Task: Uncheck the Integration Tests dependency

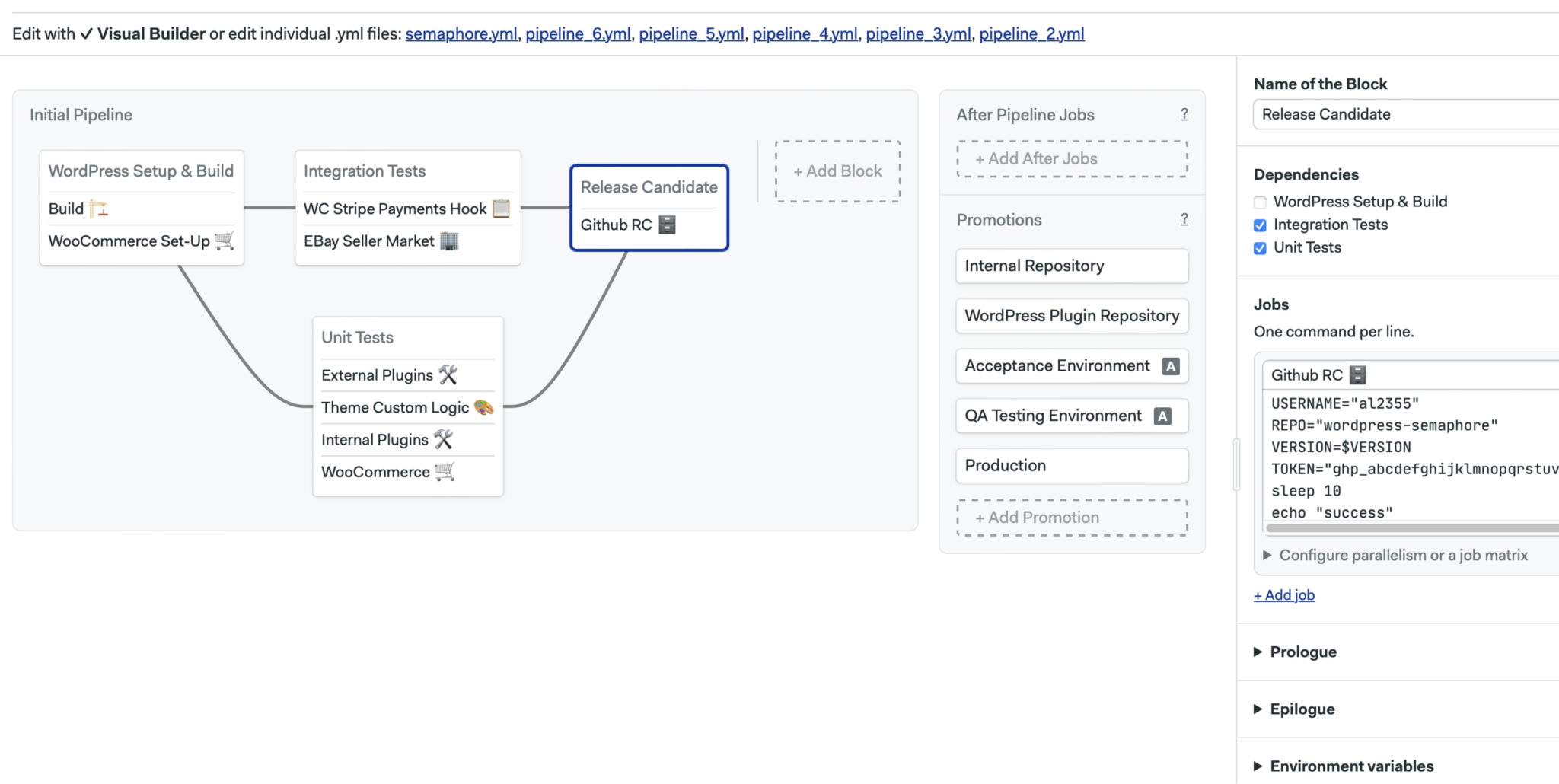Action: [1260, 225]
